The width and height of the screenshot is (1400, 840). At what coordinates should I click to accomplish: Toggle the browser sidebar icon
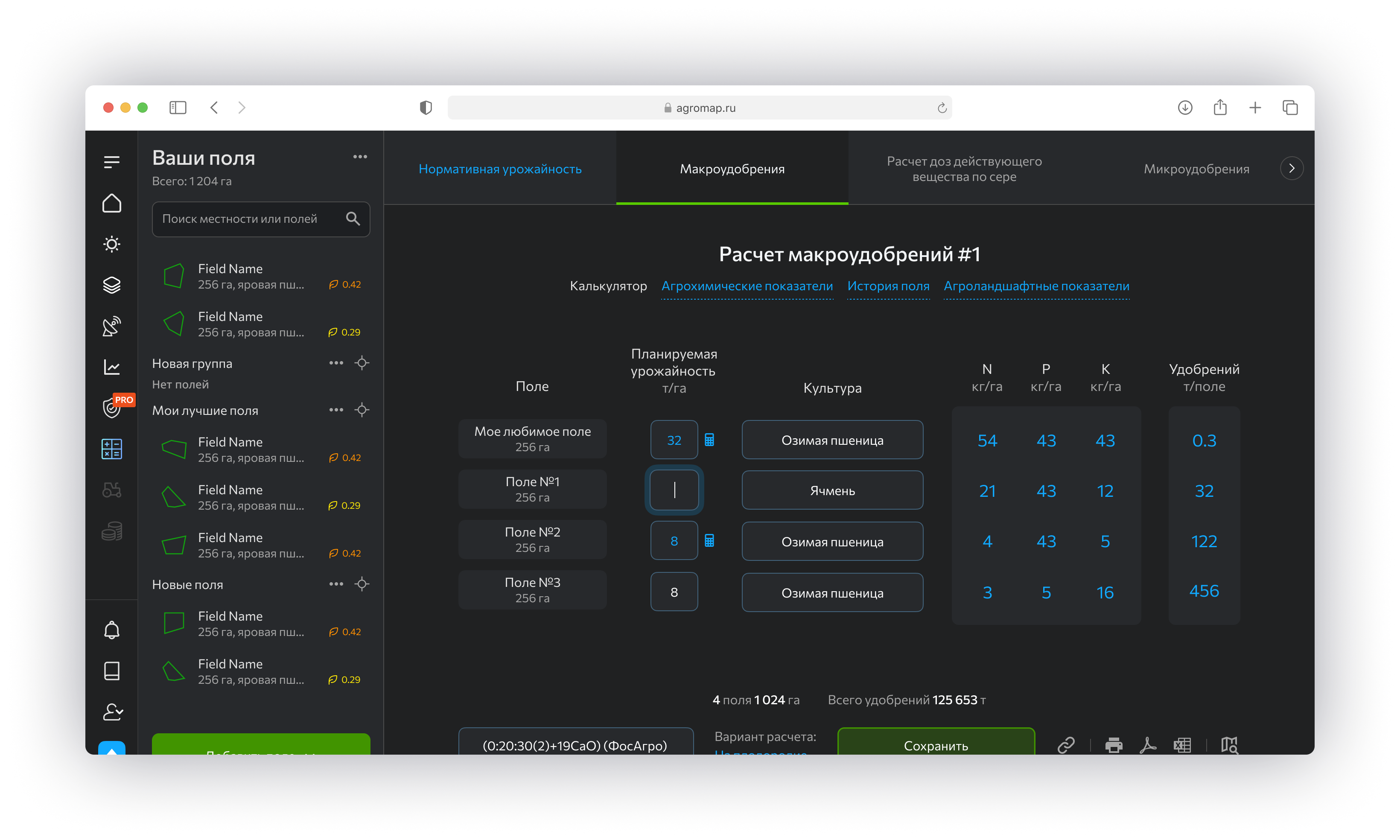(178, 108)
